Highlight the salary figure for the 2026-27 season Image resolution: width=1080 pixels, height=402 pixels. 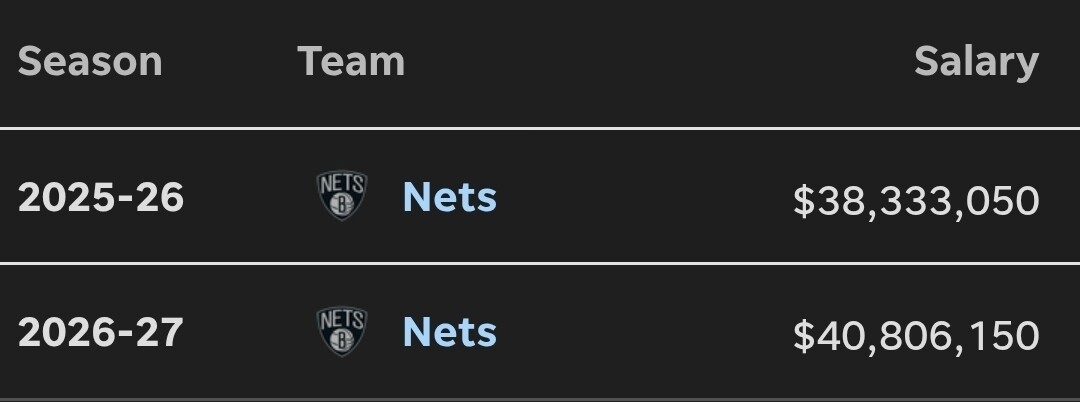tap(916, 335)
